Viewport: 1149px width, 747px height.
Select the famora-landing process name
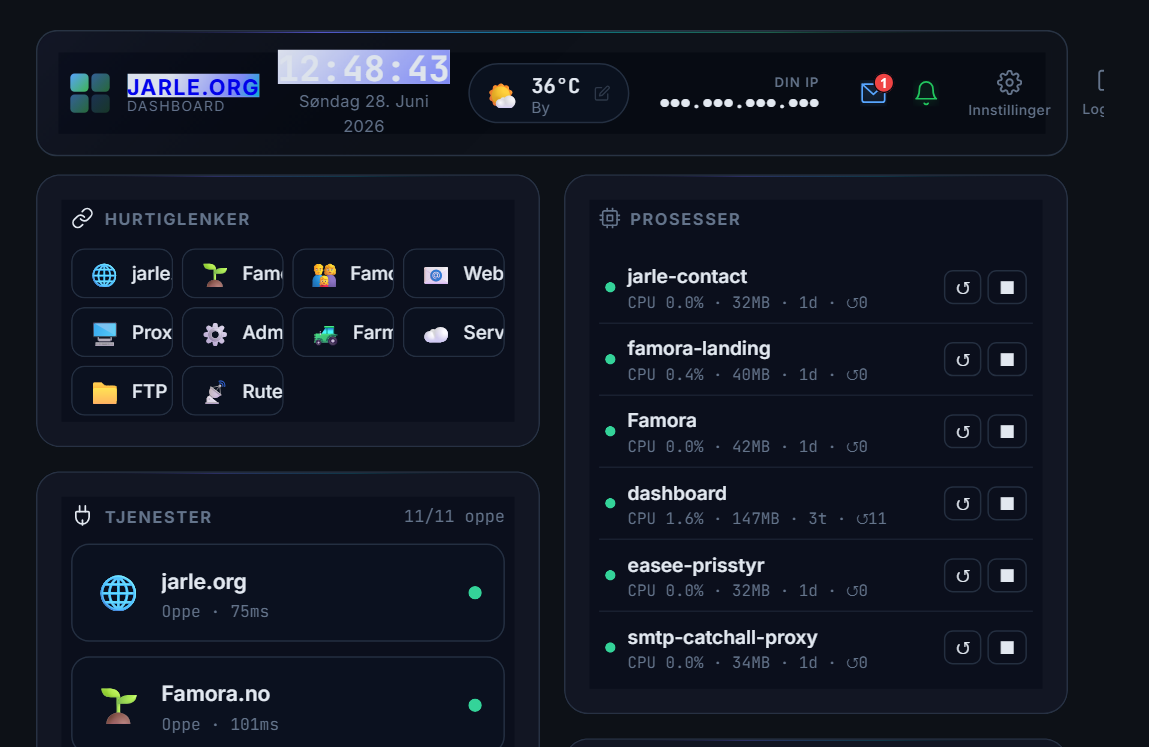tap(698, 348)
